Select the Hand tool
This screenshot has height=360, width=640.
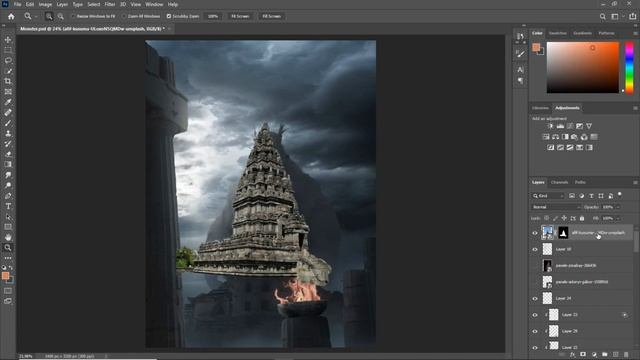(x=8, y=237)
